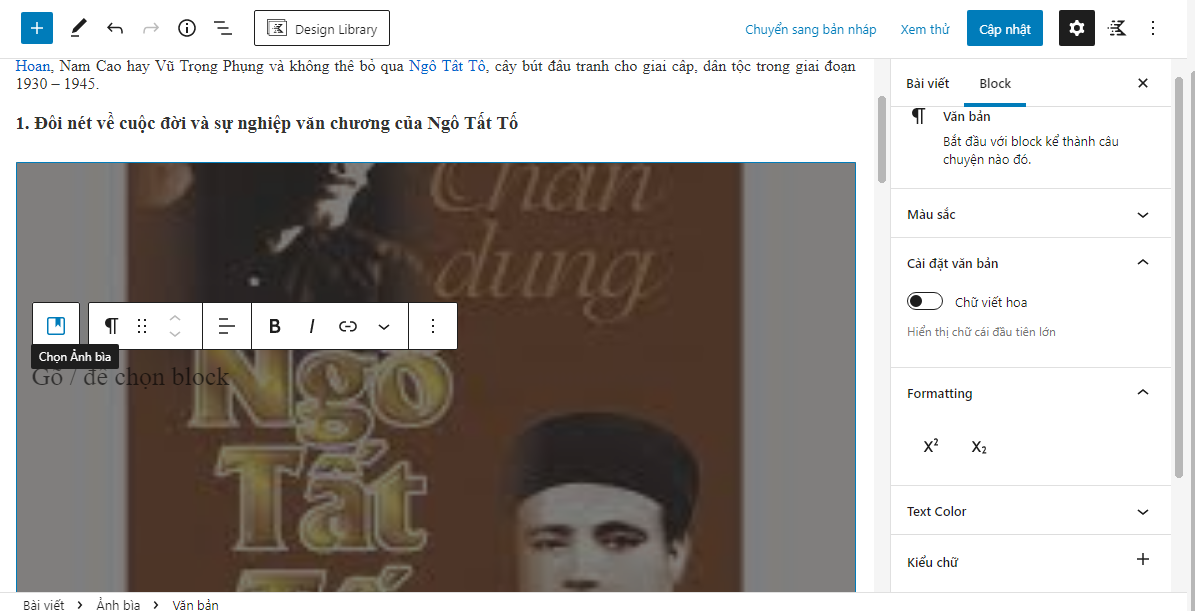Select the Chọn Ảnh bìa parent block icon
This screenshot has height=611, width=1195.
tap(56, 326)
